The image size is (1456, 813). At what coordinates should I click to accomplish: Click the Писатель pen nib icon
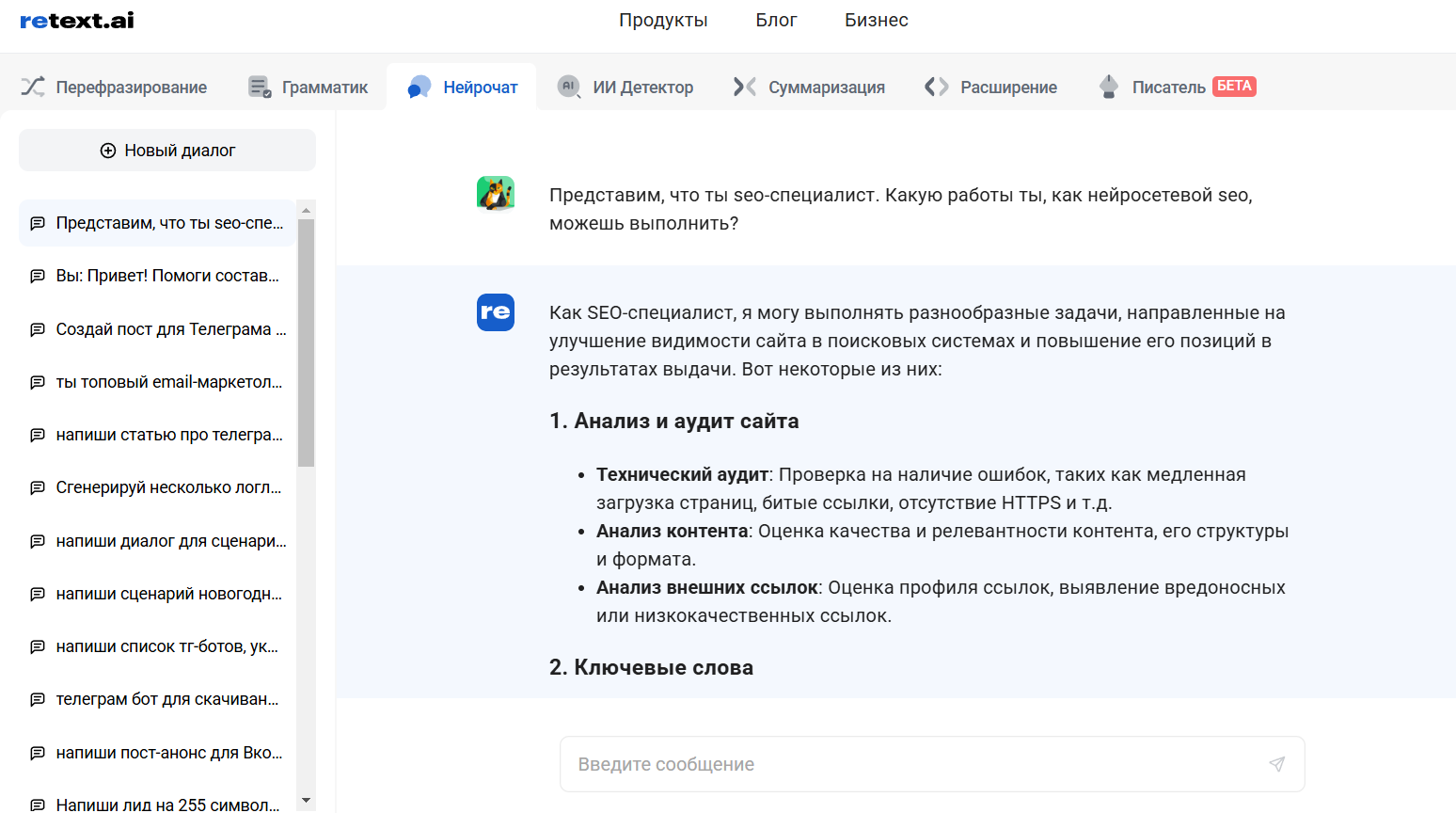pos(1109,87)
